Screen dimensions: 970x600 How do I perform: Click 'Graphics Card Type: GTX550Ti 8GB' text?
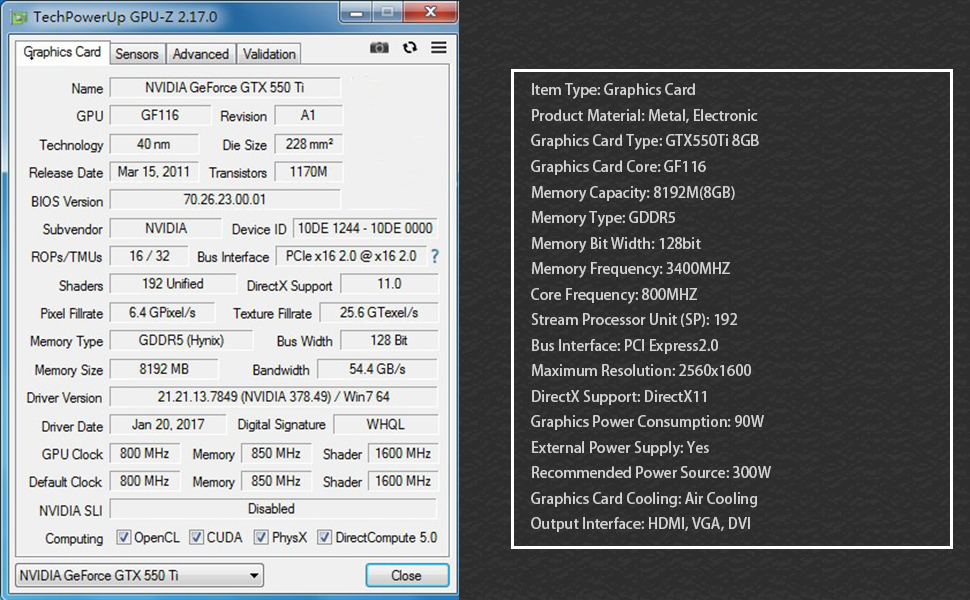point(645,141)
